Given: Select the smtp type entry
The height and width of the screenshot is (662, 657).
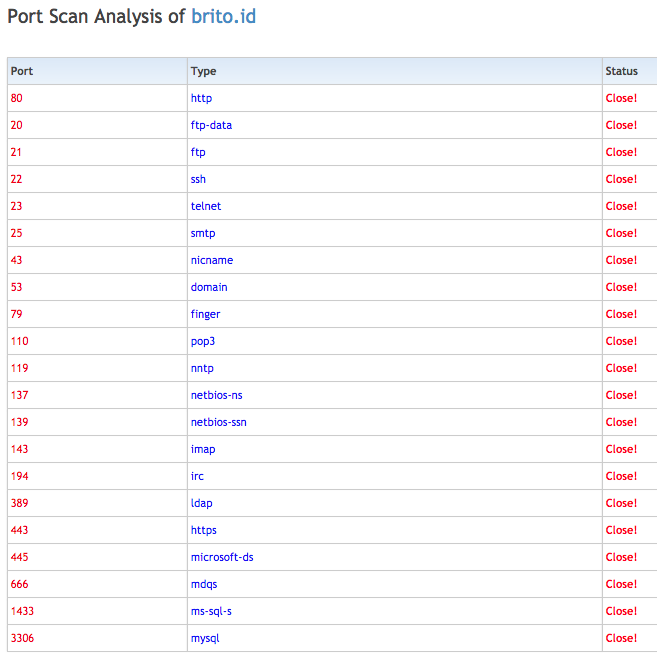Looking at the screenshot, I should click(203, 233).
